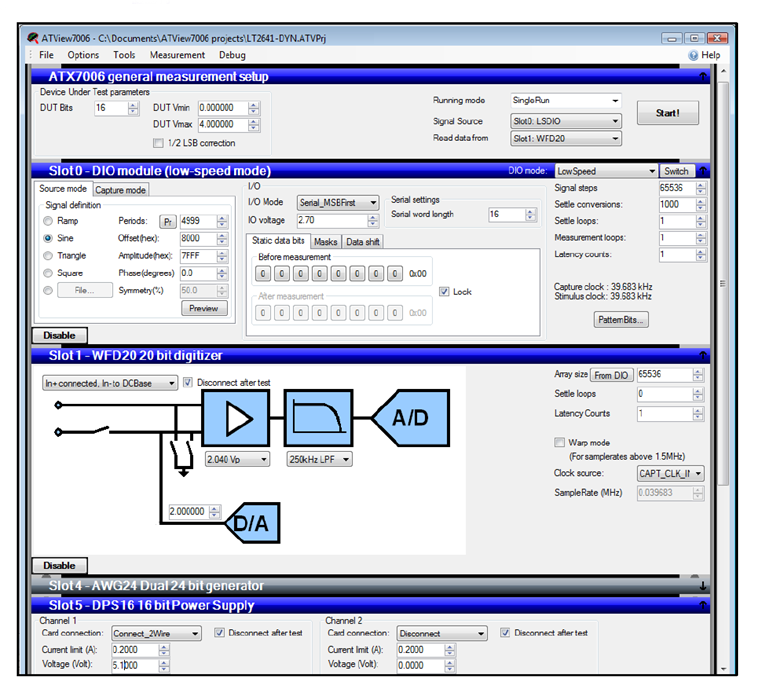Toggle the 1/2 LSB correction checkbox
Viewport: 758px width, 700px height.
[x=158, y=143]
